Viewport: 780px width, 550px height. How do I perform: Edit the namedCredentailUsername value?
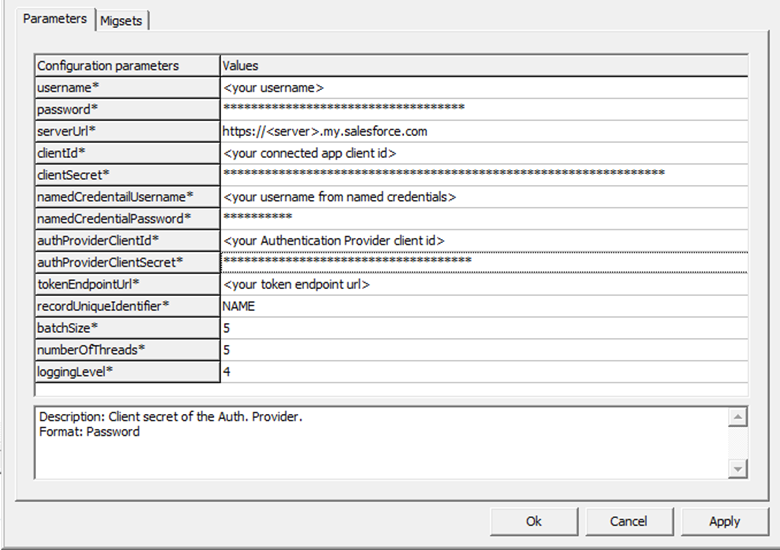484,197
